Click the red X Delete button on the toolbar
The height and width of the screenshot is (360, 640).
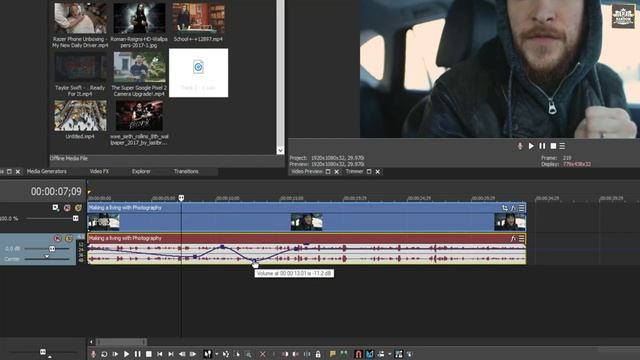[262, 354]
